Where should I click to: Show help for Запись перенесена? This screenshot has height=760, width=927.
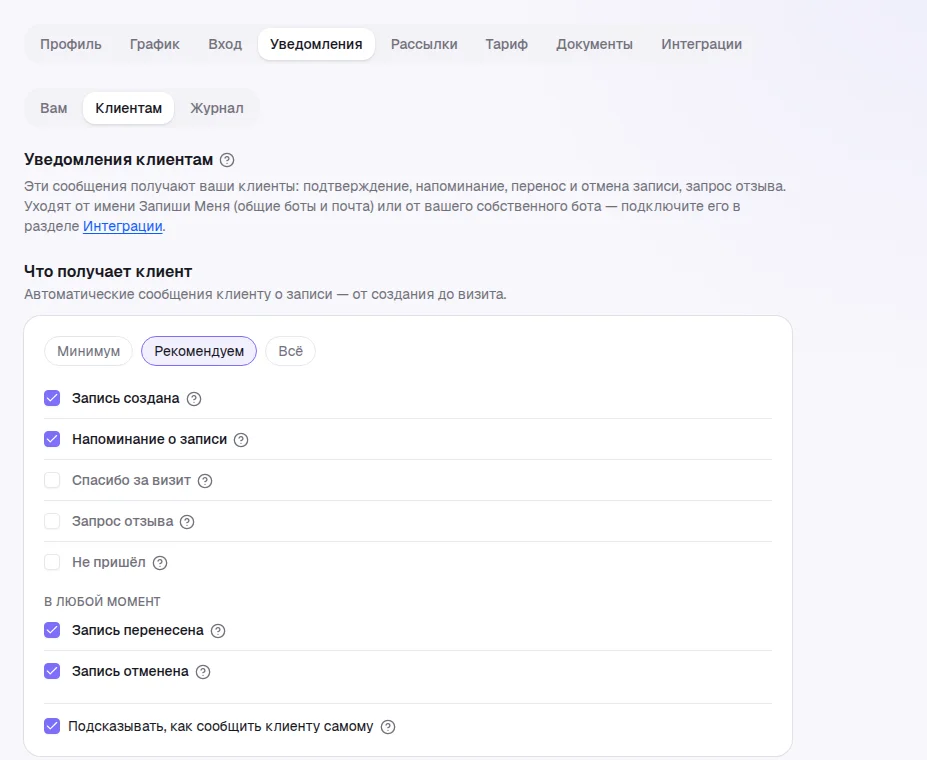218,631
